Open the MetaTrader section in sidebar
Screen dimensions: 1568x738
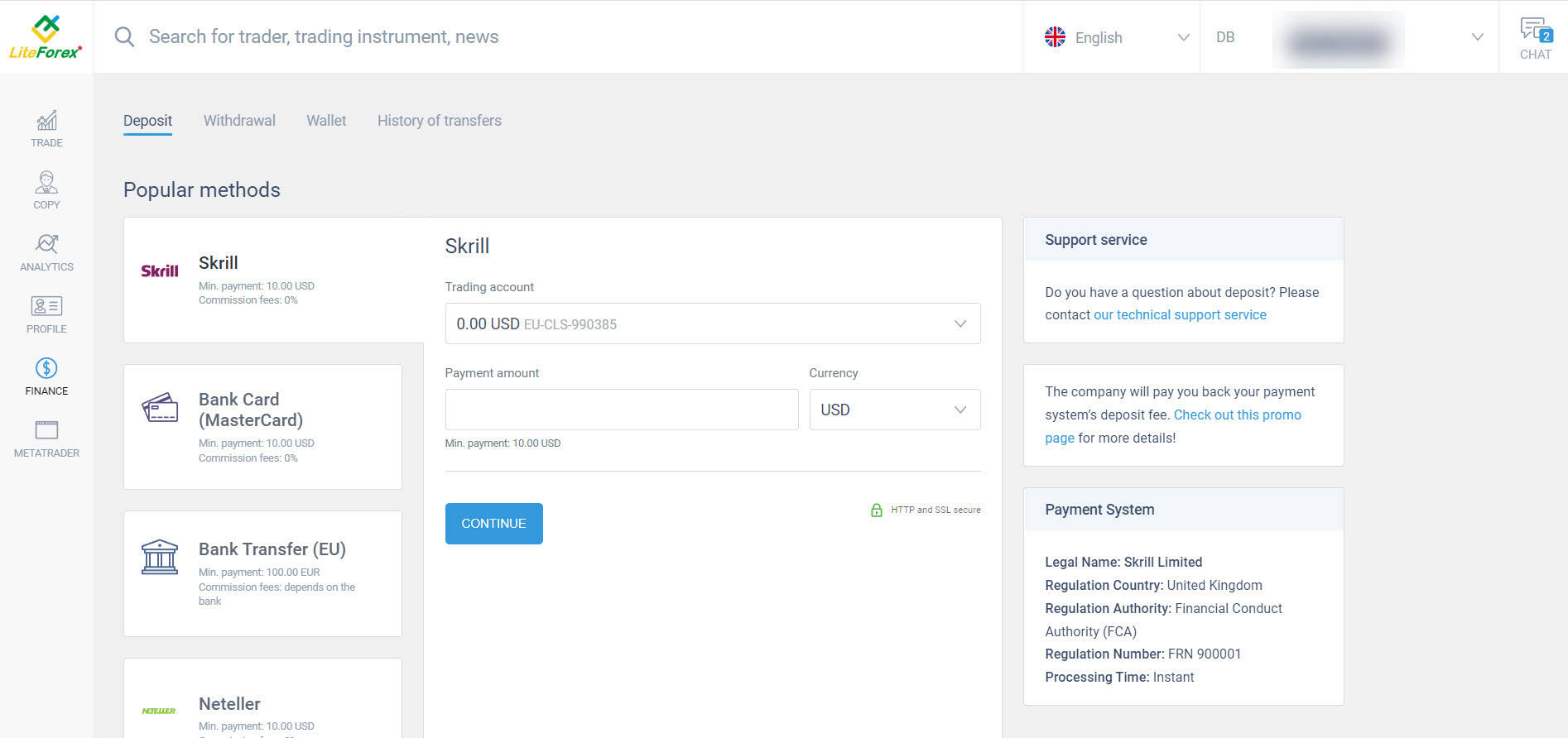tap(46, 439)
